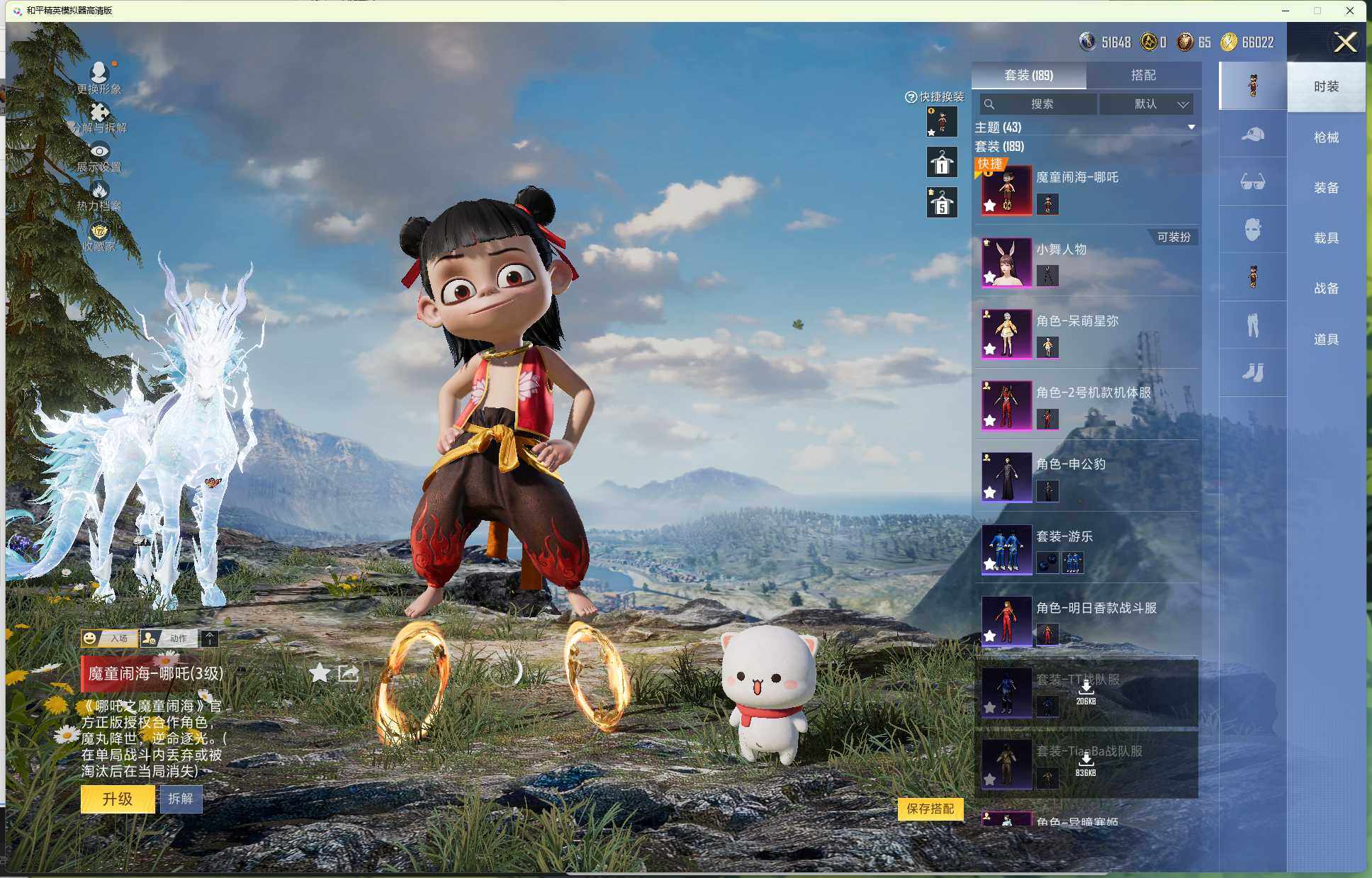Select the glasses category icon
The height and width of the screenshot is (878, 1372).
point(1252,182)
